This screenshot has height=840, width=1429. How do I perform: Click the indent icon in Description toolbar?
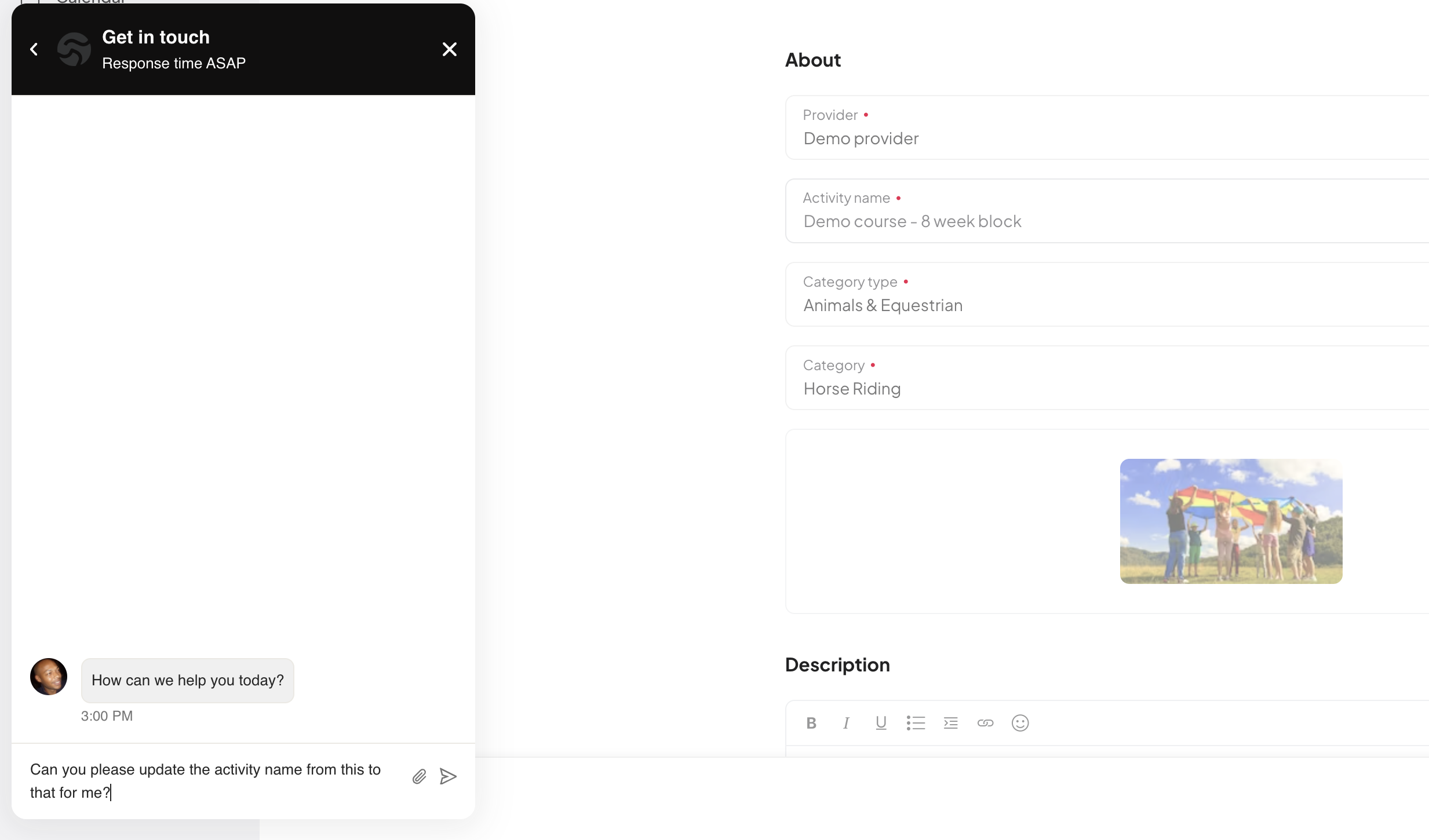(950, 723)
